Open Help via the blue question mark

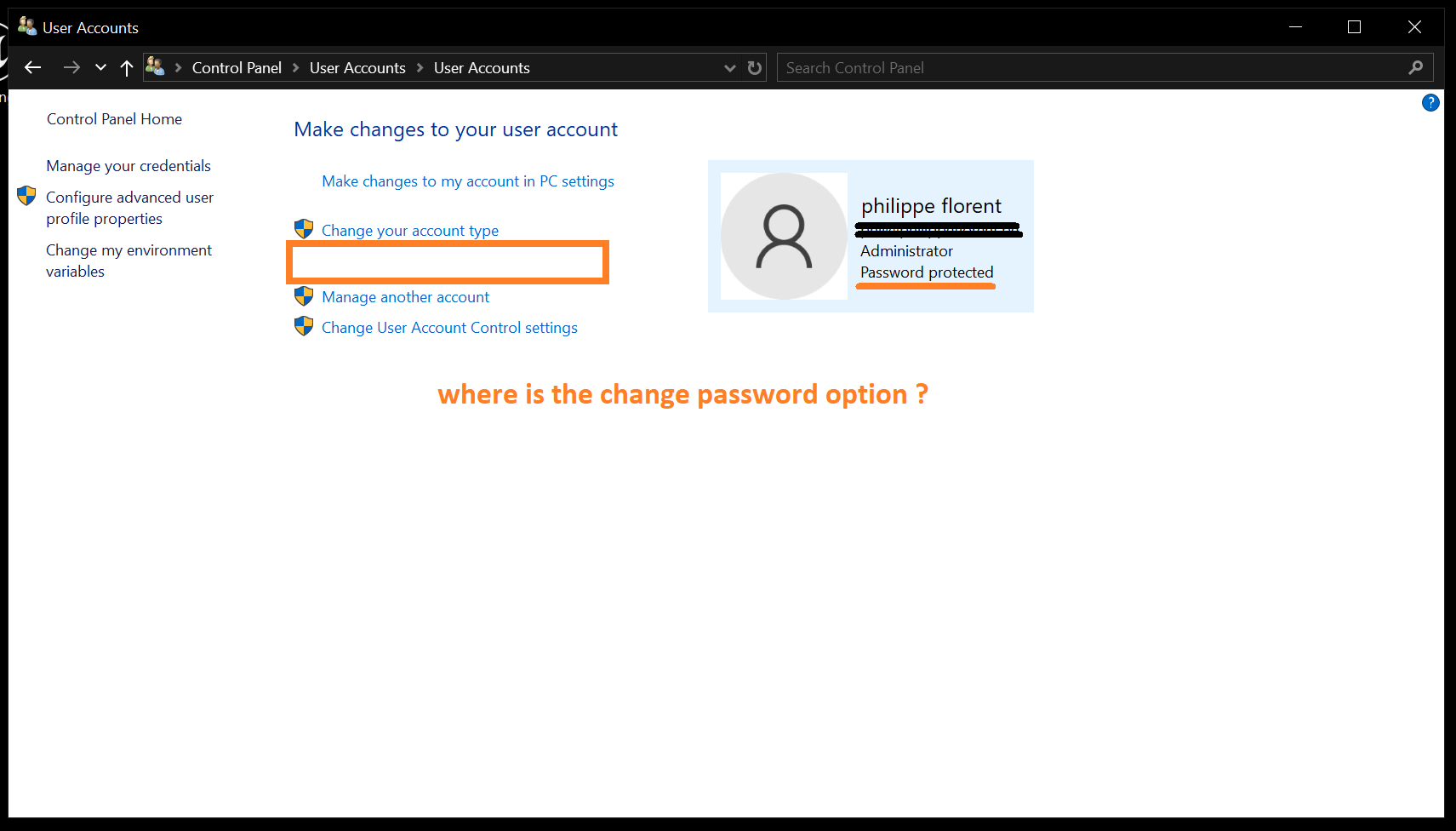pyautogui.click(x=1430, y=103)
